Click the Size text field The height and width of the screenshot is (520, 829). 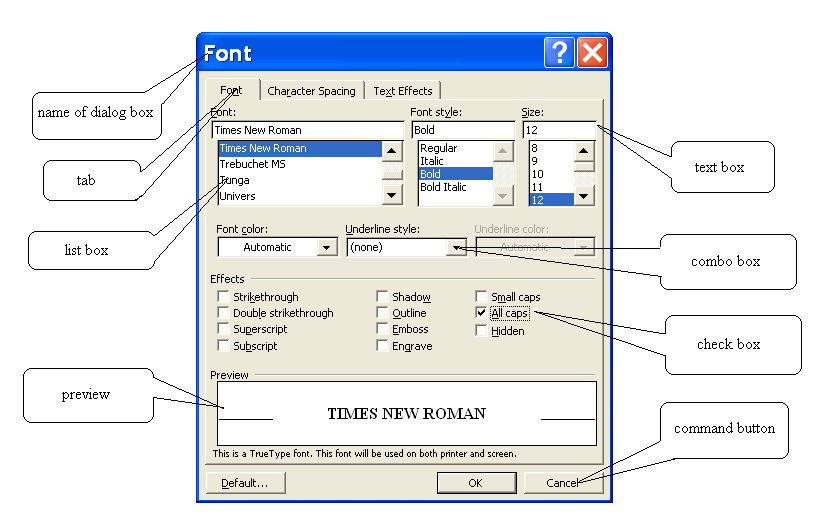tap(559, 130)
